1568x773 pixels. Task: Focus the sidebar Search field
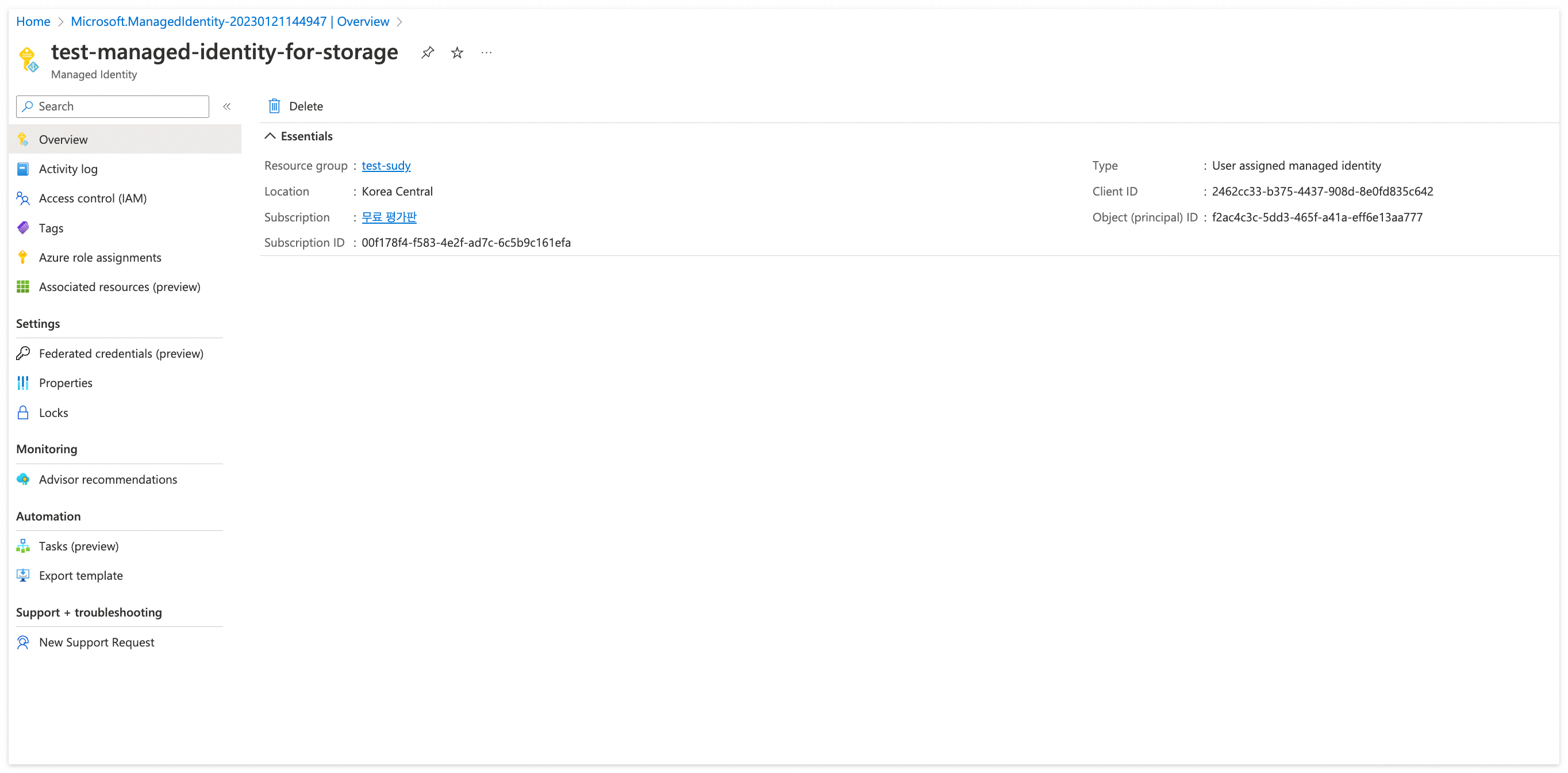point(113,106)
